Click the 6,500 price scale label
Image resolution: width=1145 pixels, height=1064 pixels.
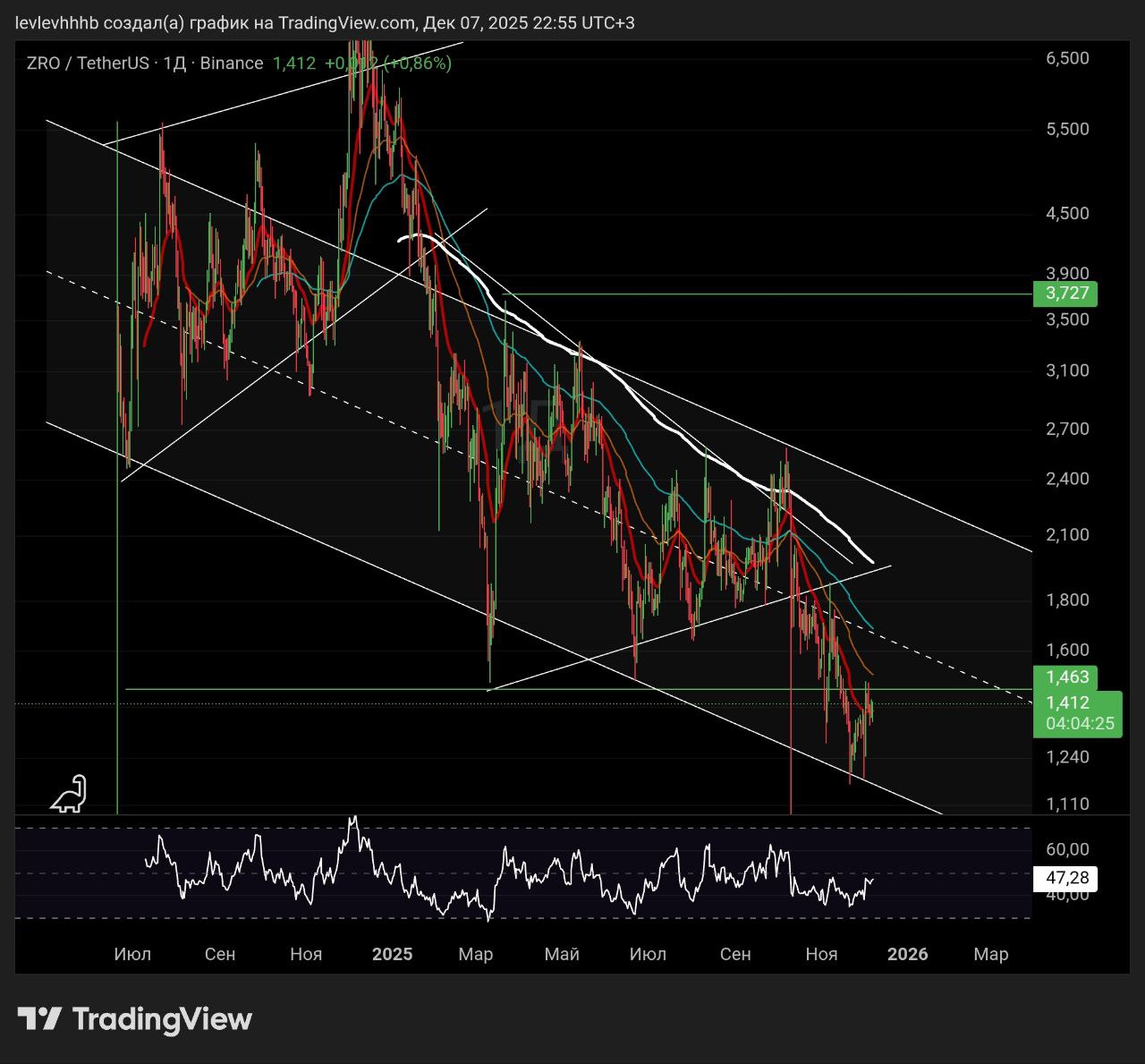click(1067, 58)
